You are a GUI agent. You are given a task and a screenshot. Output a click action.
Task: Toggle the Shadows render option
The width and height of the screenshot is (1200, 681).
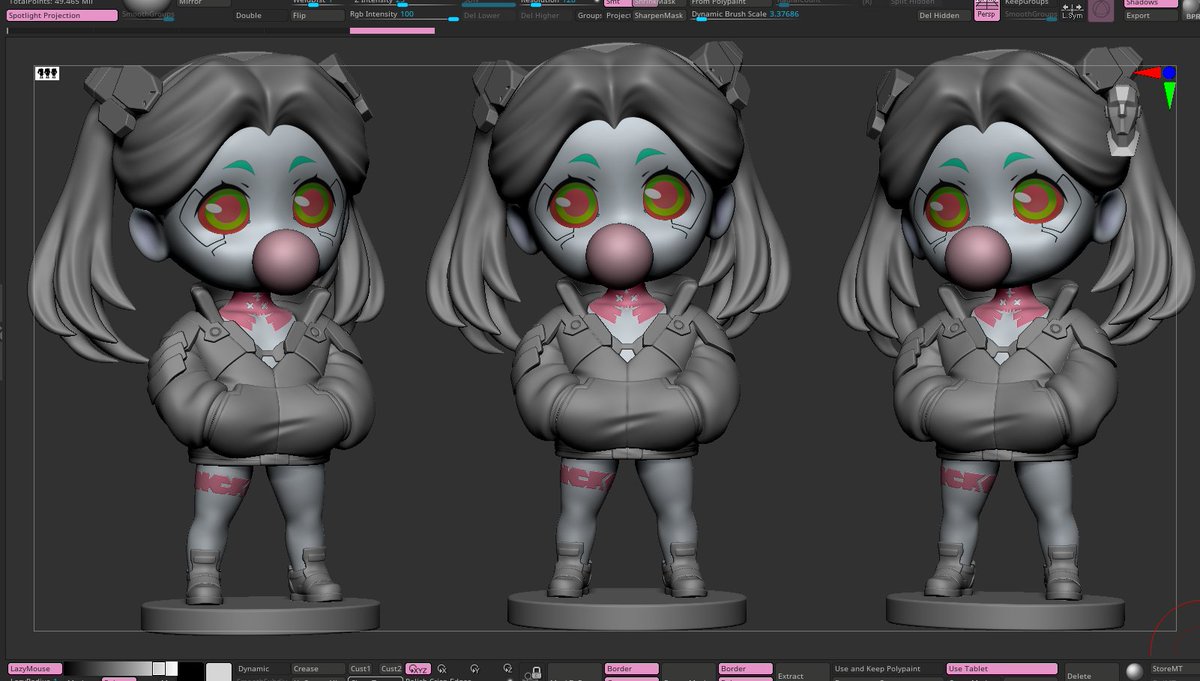[1150, 3]
